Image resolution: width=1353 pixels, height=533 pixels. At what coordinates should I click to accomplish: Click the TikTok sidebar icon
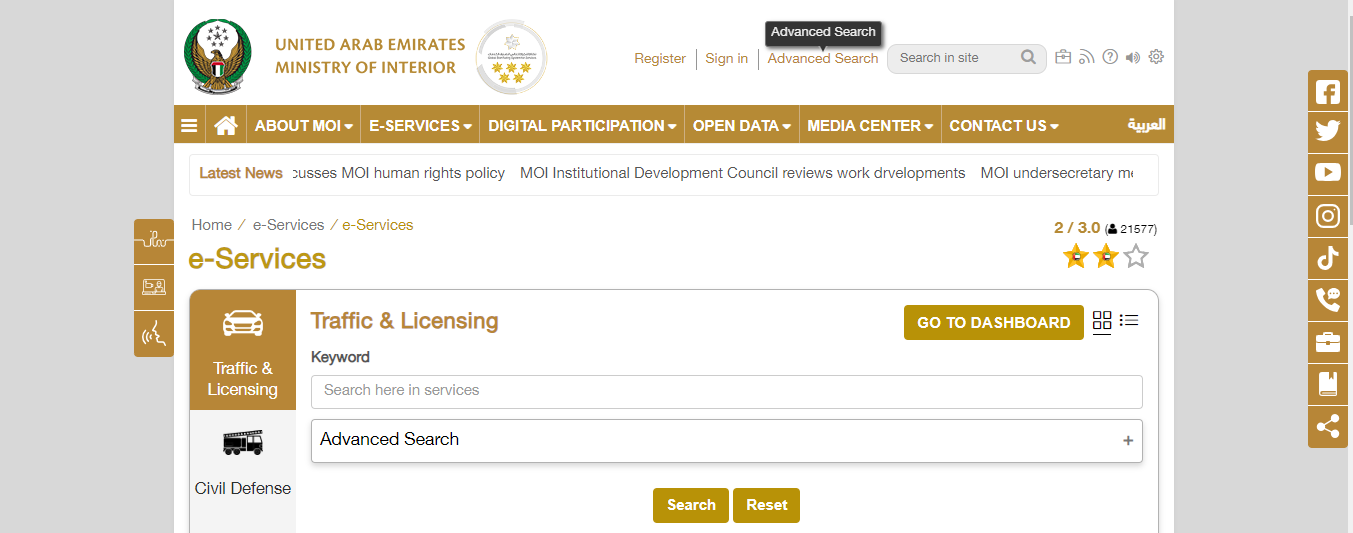coord(1327,258)
